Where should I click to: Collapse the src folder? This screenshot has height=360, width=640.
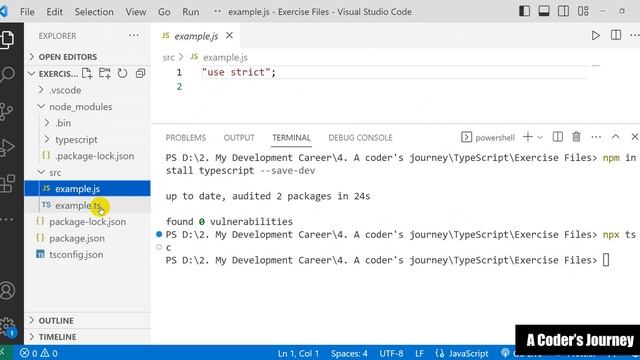[x=87, y=172]
